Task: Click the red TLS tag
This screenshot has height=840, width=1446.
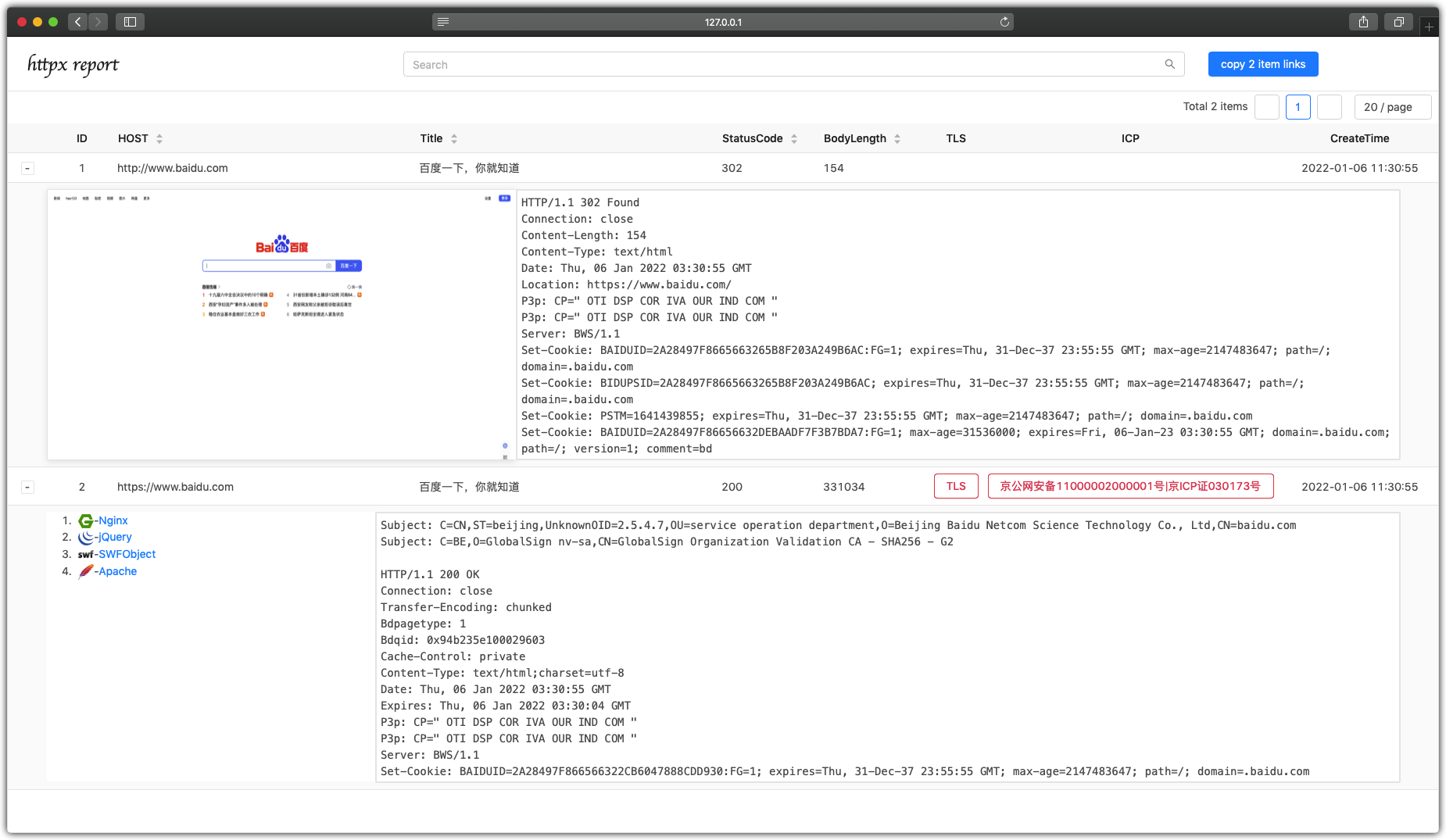Action: (956, 486)
